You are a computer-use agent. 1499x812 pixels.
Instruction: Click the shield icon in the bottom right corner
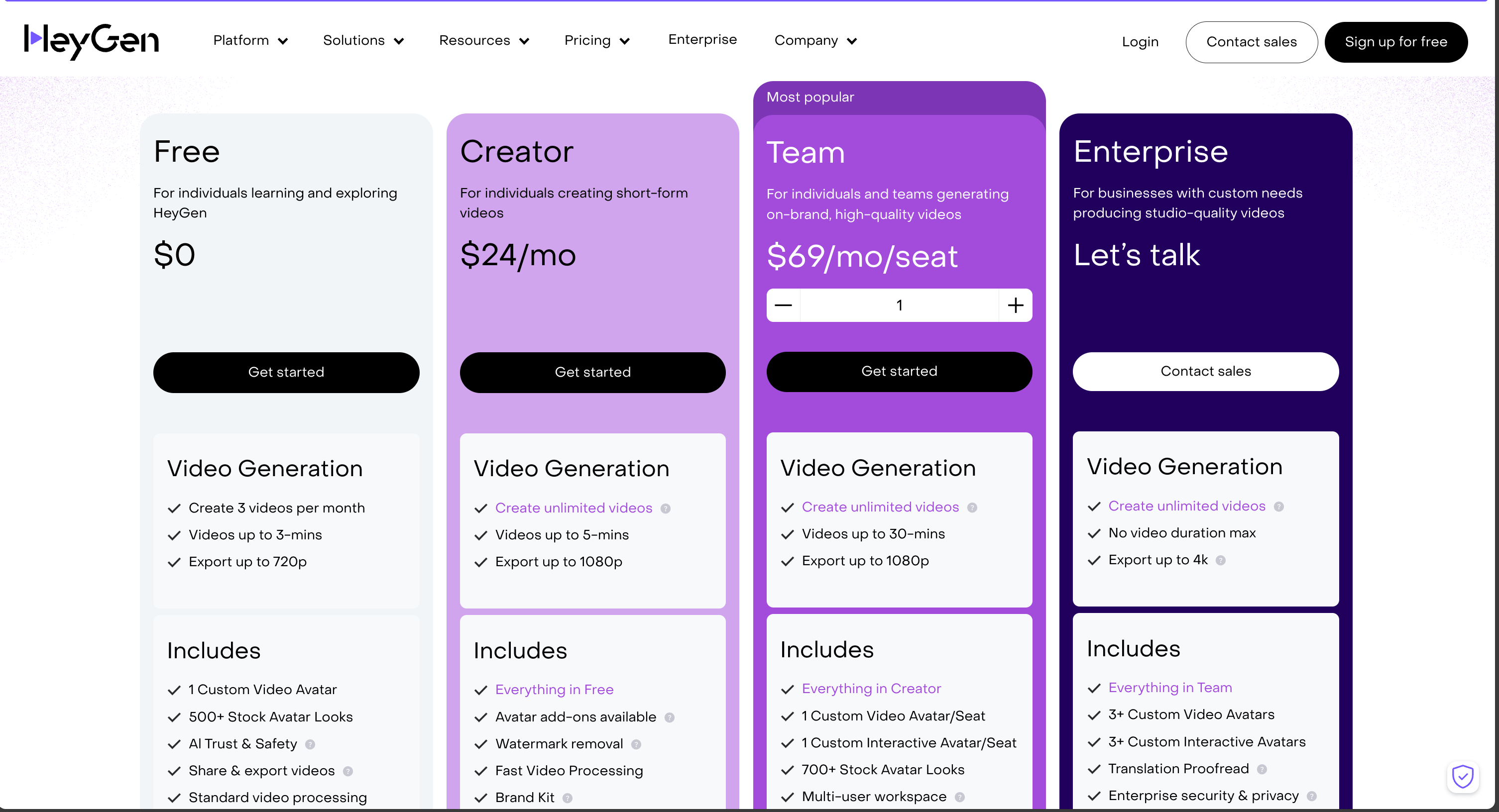tap(1463, 776)
